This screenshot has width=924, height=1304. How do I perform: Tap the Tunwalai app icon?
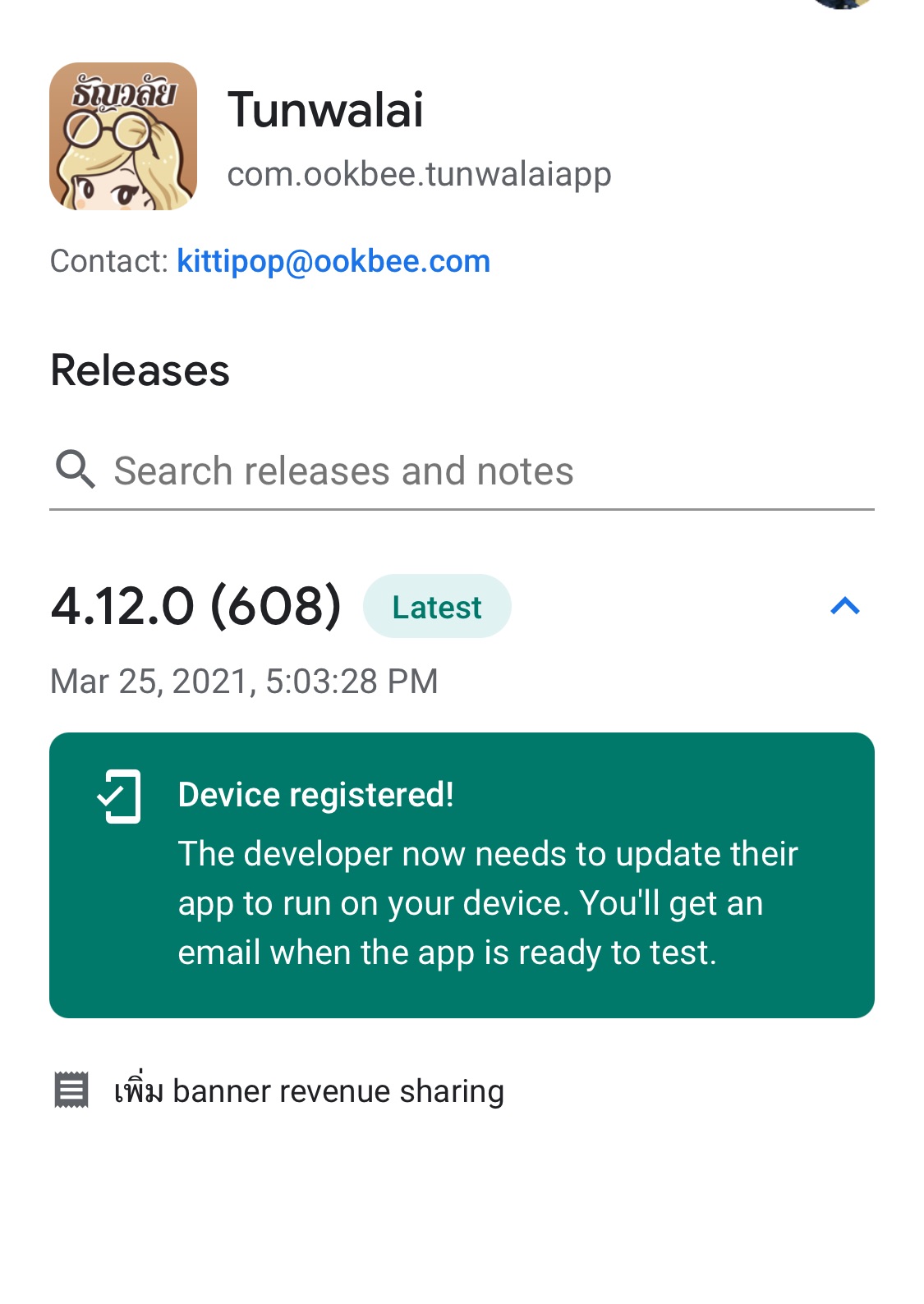click(123, 136)
